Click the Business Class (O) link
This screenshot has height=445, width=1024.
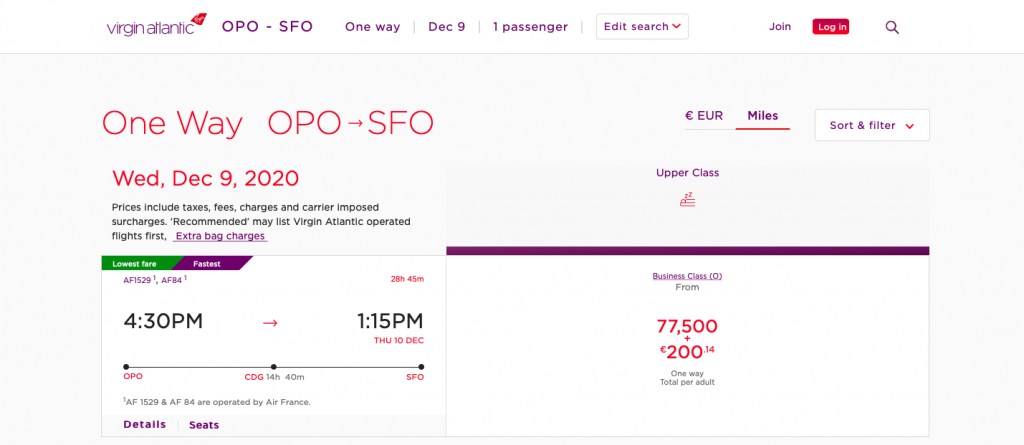(x=687, y=276)
